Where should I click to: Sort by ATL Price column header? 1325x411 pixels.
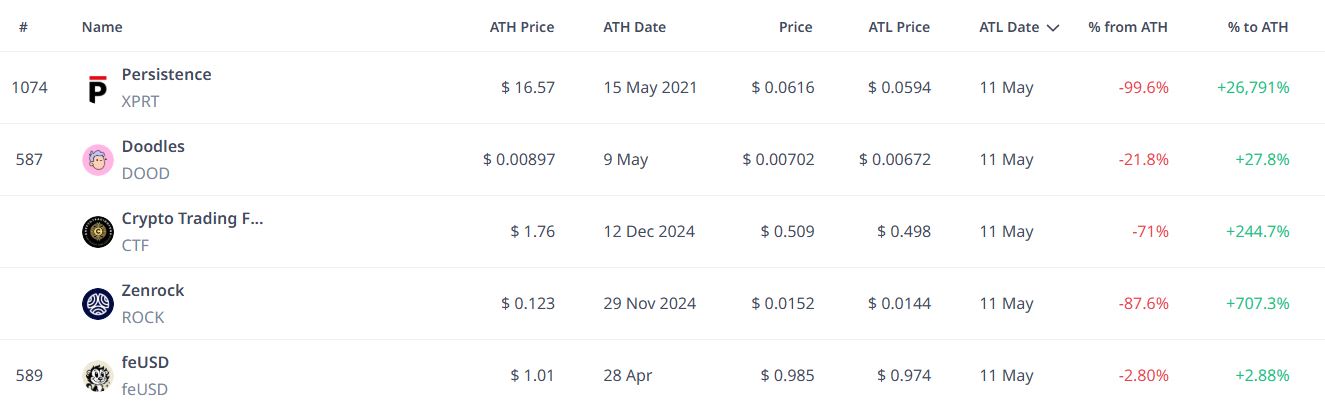(x=899, y=28)
